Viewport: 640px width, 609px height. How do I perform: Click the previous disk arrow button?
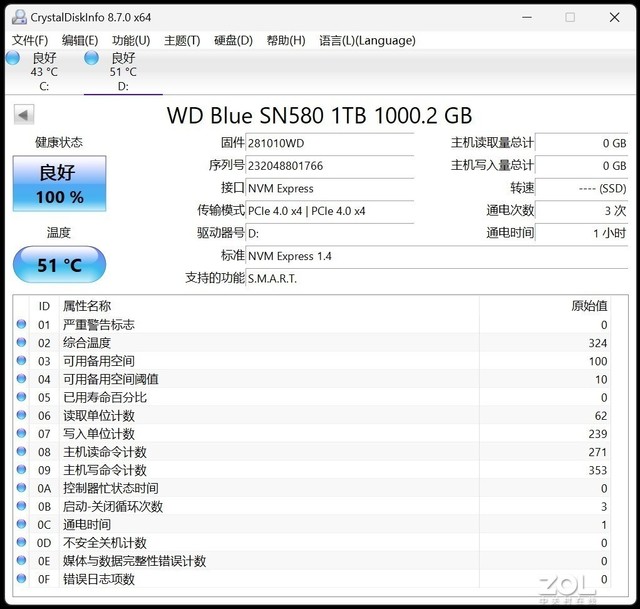coord(23,115)
